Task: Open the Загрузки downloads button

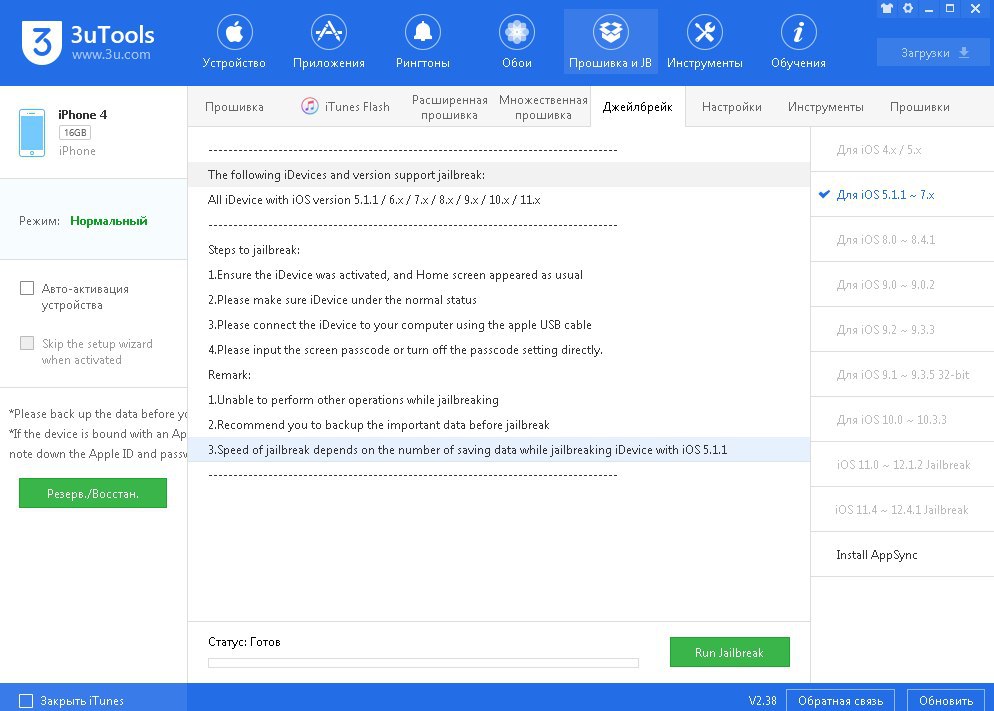Action: tap(933, 53)
